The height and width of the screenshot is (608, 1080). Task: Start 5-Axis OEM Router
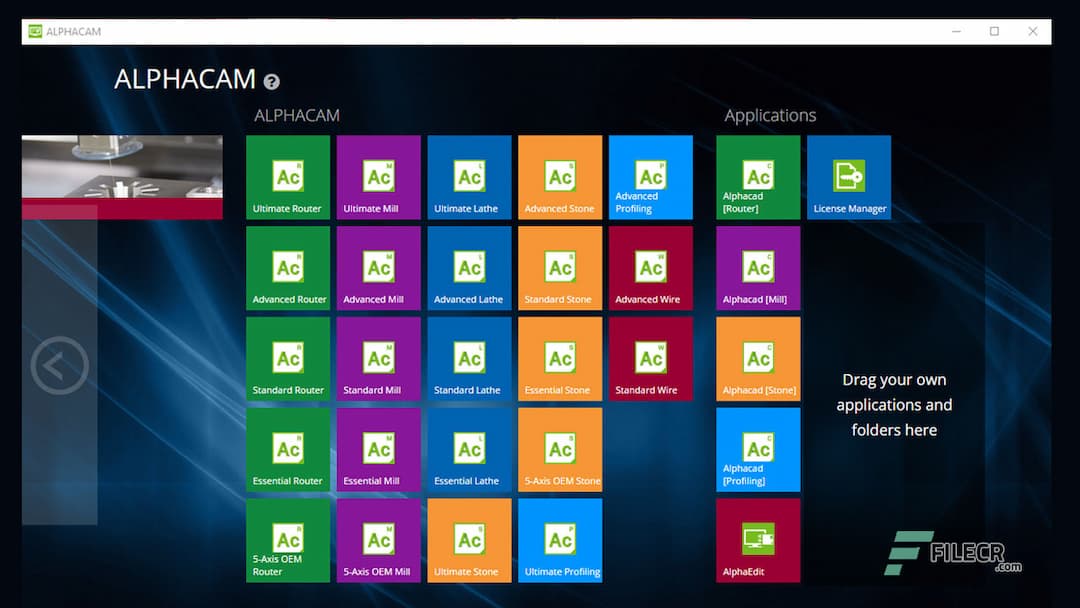[287, 540]
